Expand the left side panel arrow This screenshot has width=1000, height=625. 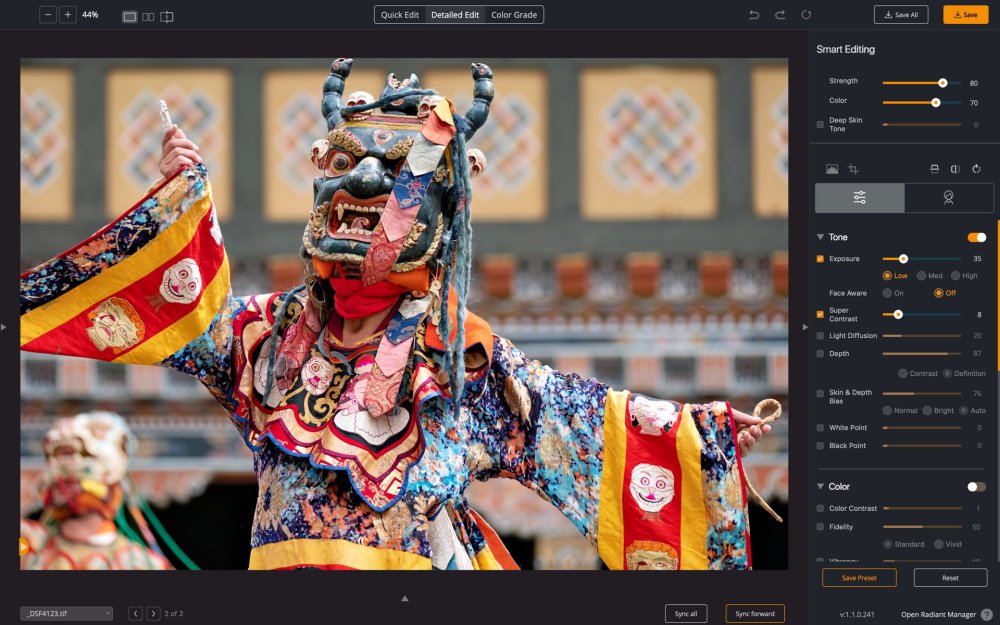coord(4,327)
